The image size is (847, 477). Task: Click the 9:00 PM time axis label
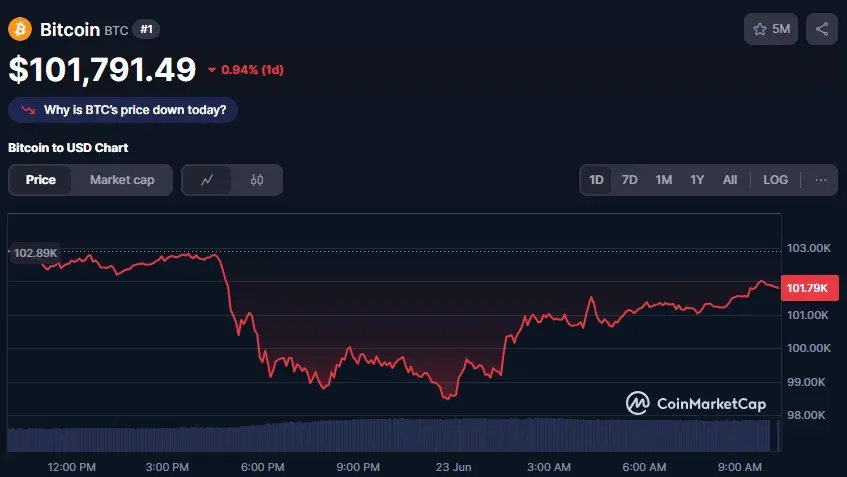[358, 467]
